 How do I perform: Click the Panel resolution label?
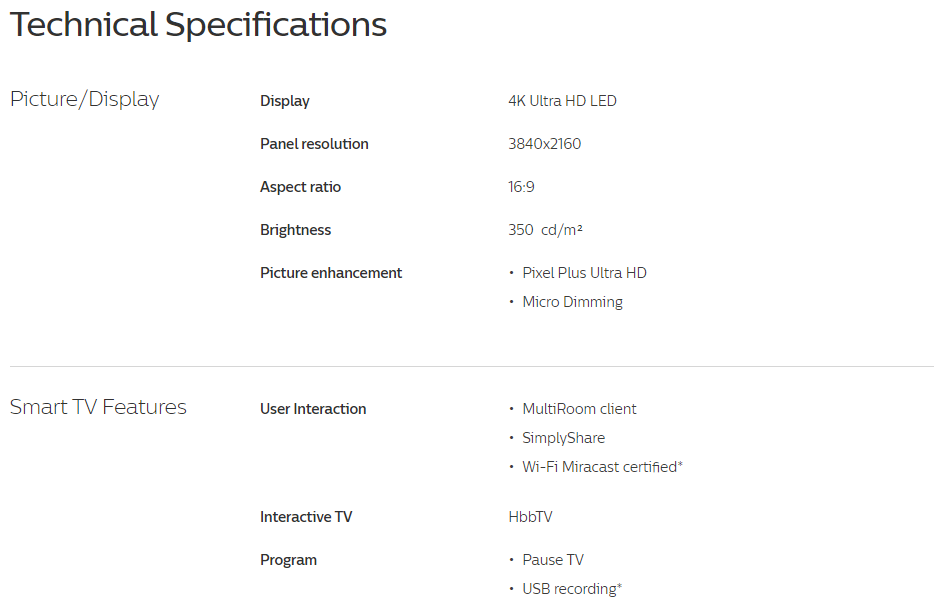point(314,144)
